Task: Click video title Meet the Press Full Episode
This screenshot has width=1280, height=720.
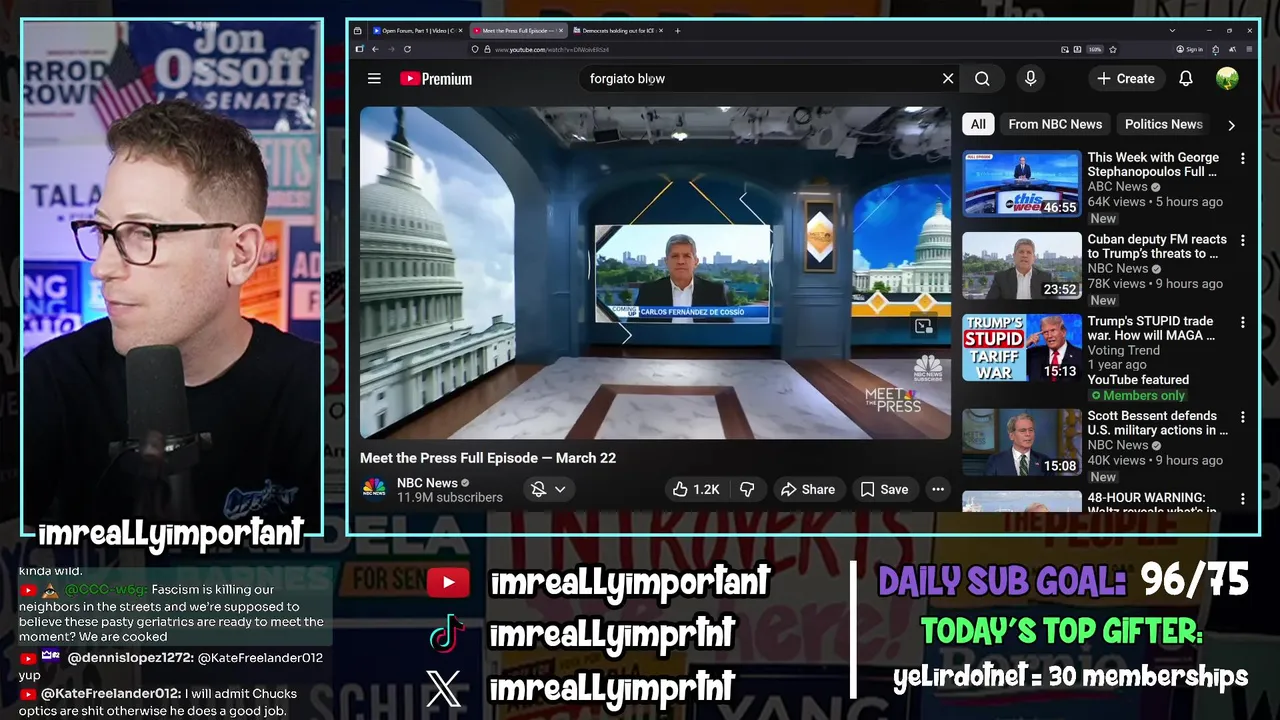Action: 488,458
